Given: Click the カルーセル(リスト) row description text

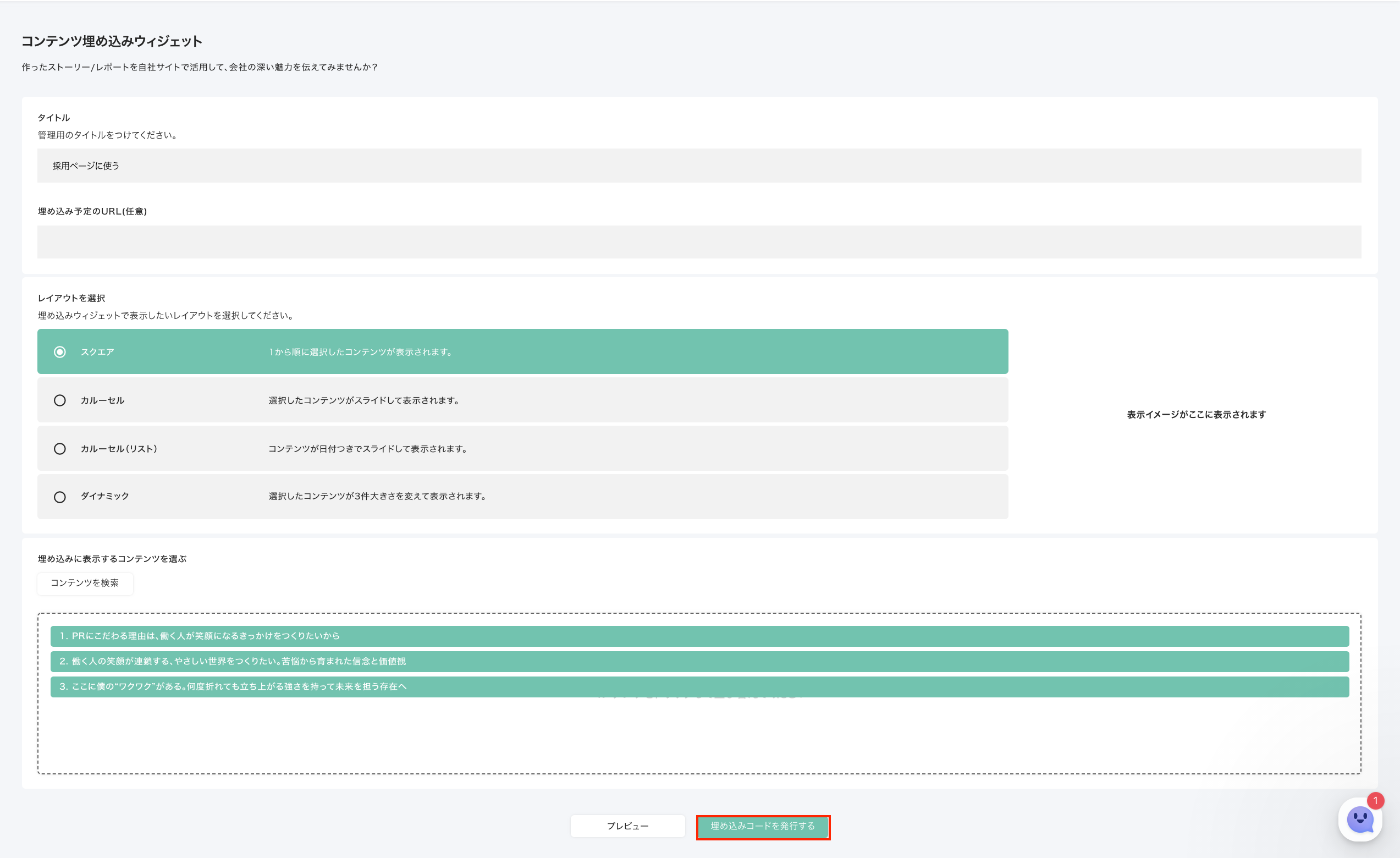Looking at the screenshot, I should click(368, 448).
